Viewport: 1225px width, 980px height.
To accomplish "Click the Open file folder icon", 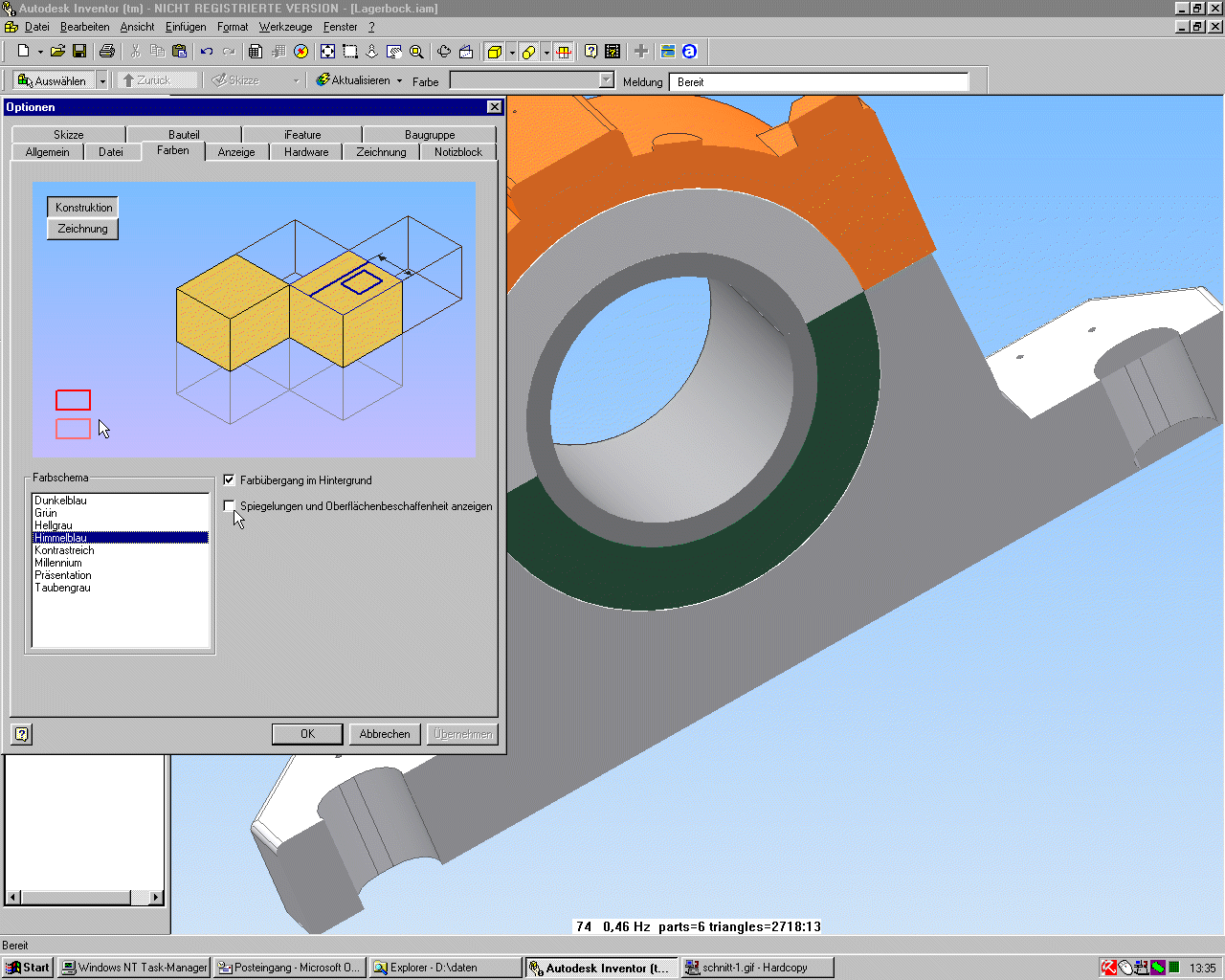I will click(57, 52).
